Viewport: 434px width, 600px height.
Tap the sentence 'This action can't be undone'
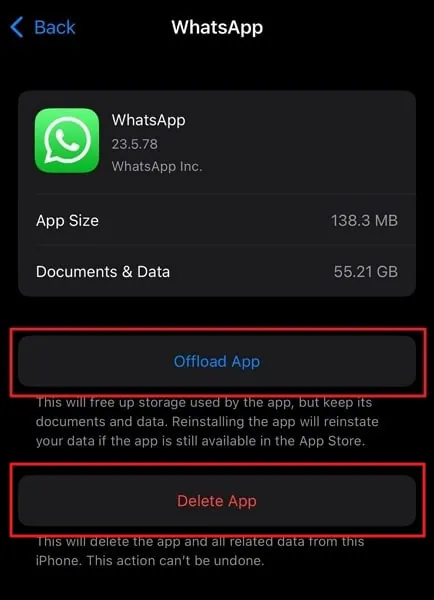pyautogui.click(x=175, y=561)
